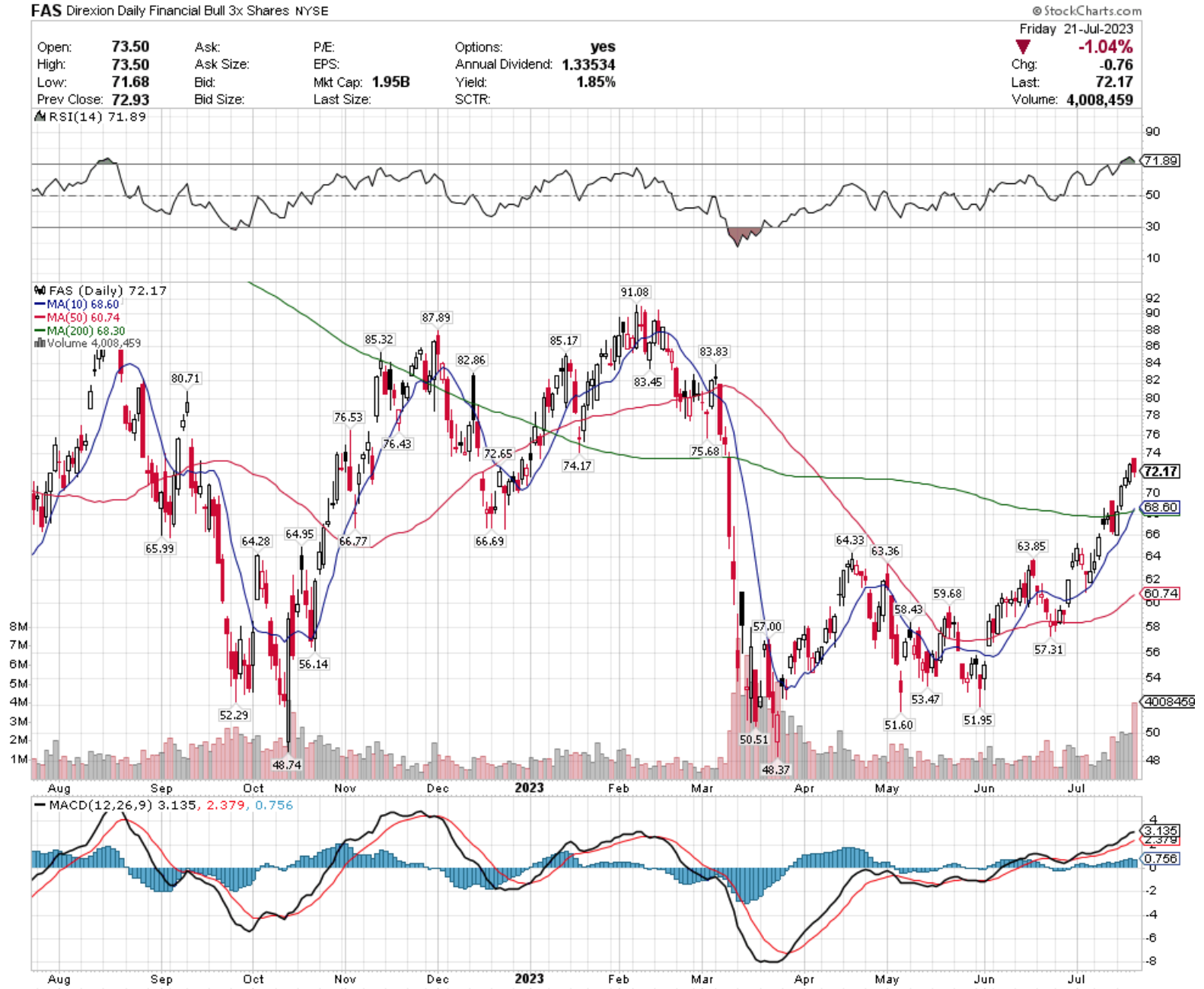Click the 85.32 price annotation
Image resolution: width=1204 pixels, height=989 pixels.
(379, 340)
